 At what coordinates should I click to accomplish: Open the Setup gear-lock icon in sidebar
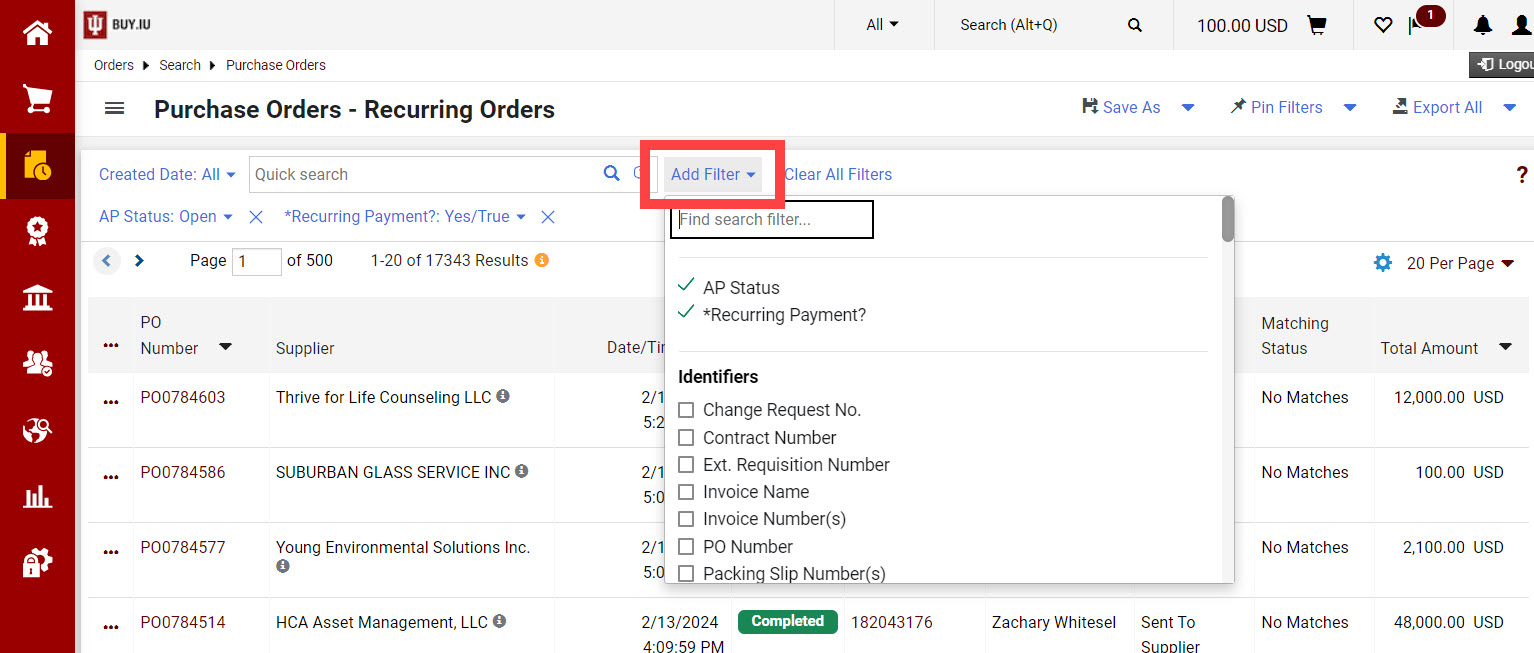pyautogui.click(x=37, y=563)
